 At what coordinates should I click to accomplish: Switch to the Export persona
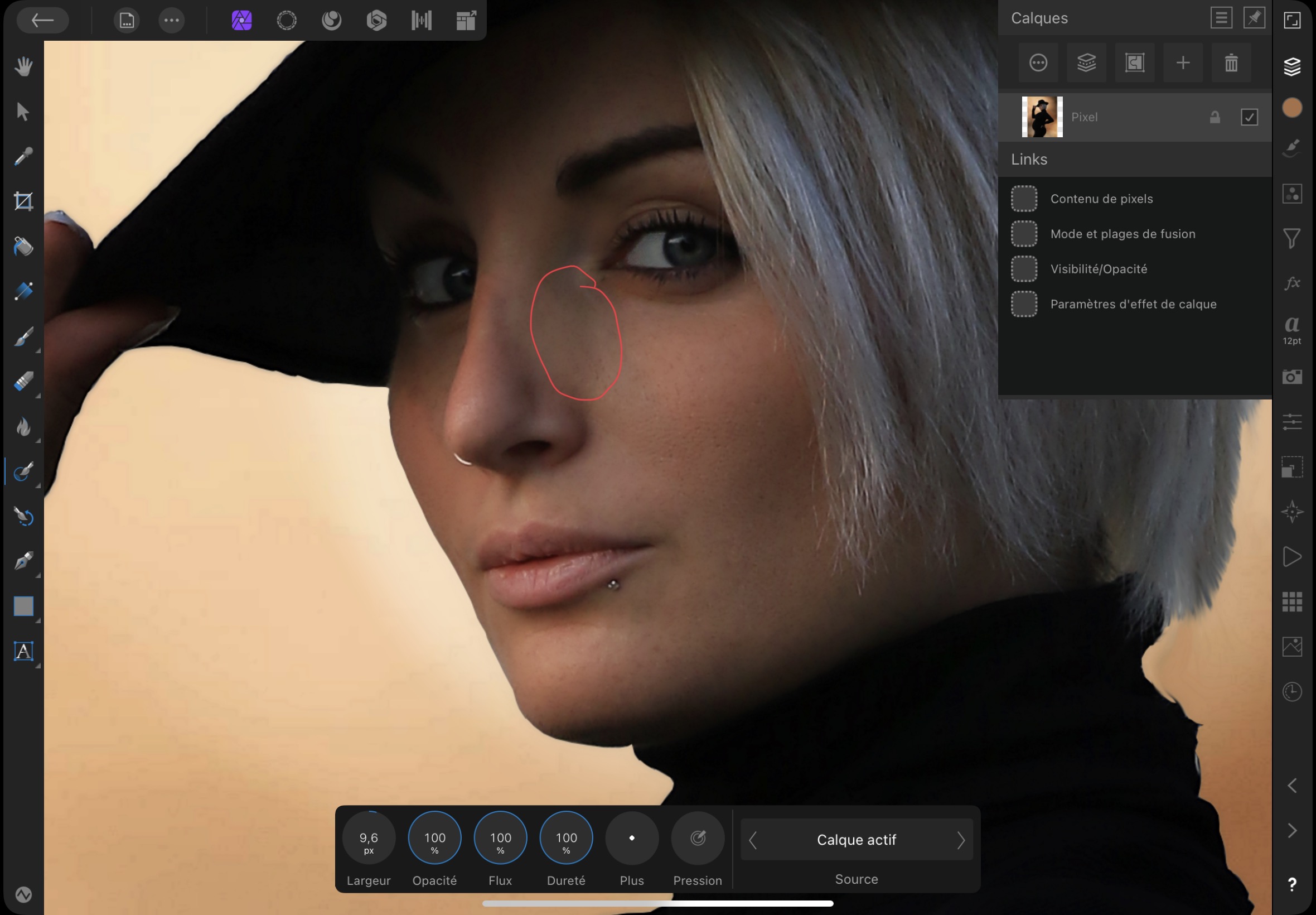466,21
